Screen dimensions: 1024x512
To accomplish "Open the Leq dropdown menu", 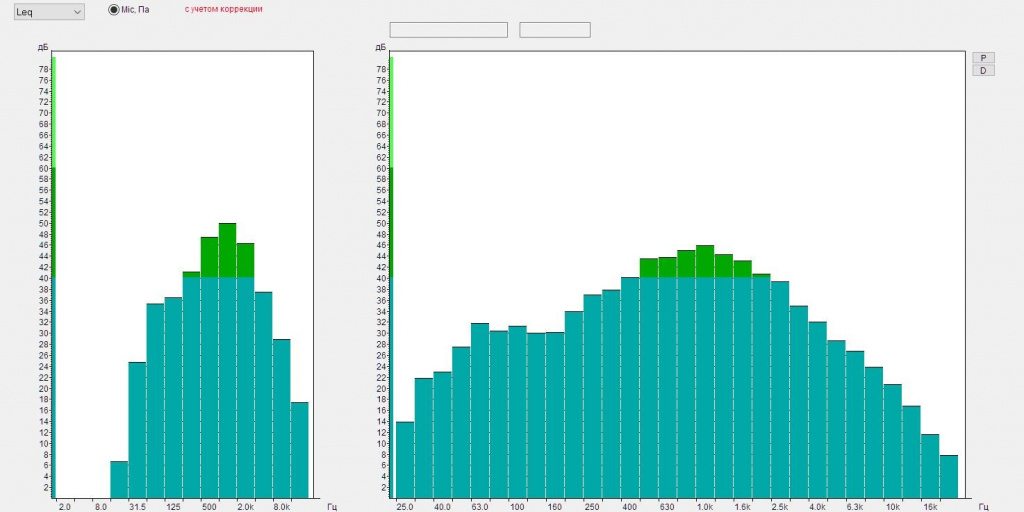I will pos(49,12).
